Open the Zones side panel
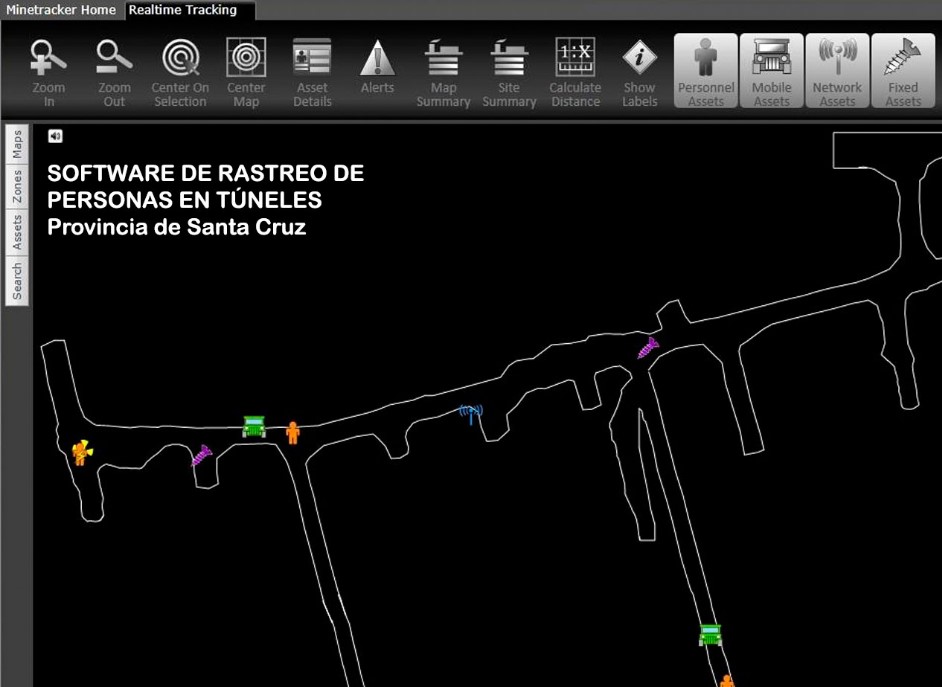942x687 pixels. pyautogui.click(x=17, y=186)
